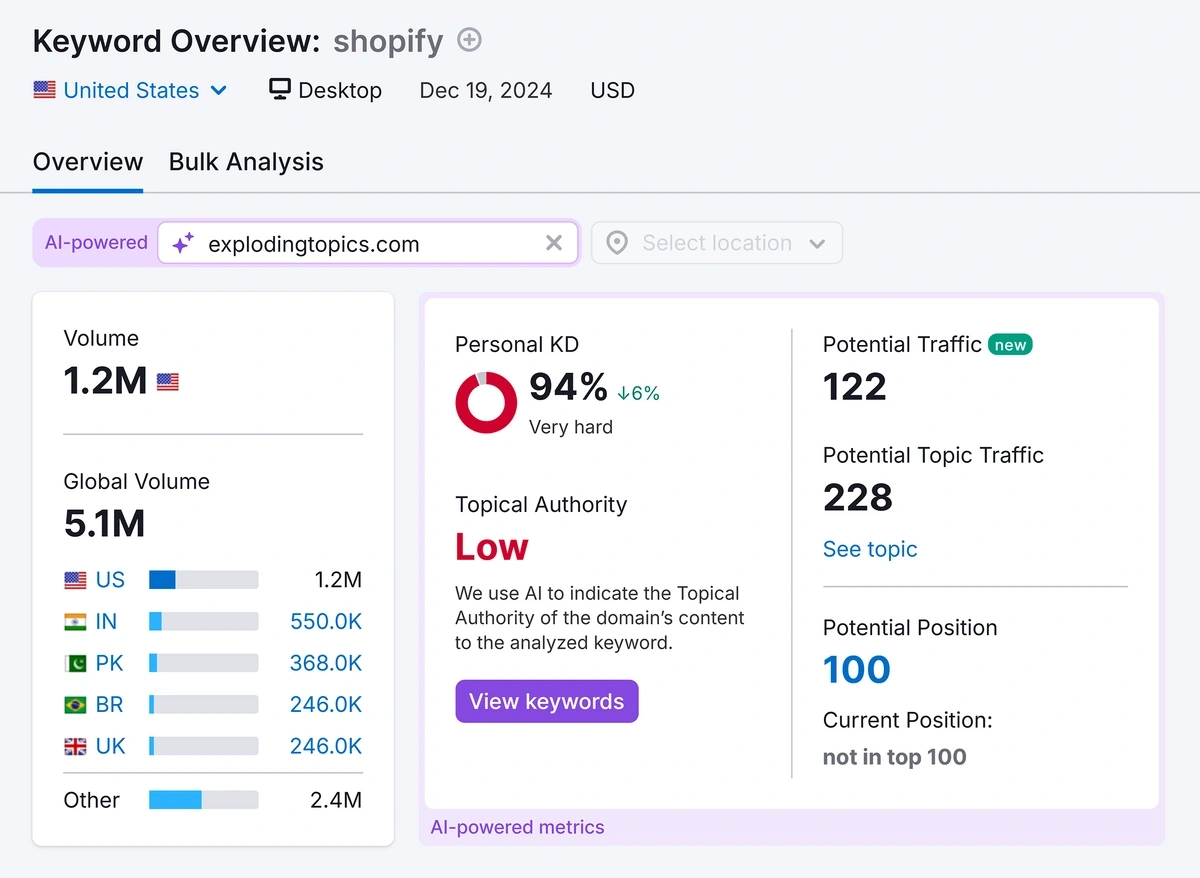Viewport: 1200px width, 878px height.
Task: Click the plus icon next to shopify
Action: (x=469, y=40)
